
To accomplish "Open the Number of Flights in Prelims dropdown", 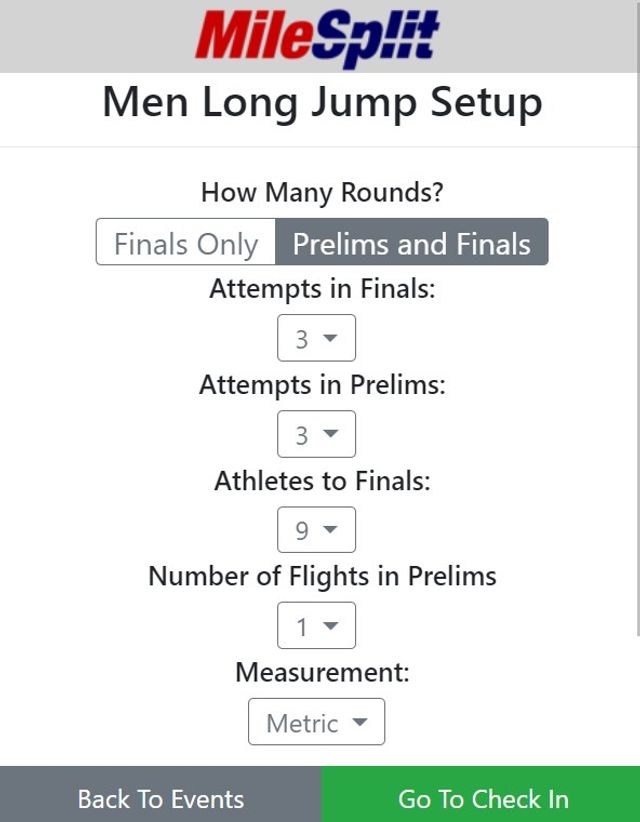I will point(317,625).
